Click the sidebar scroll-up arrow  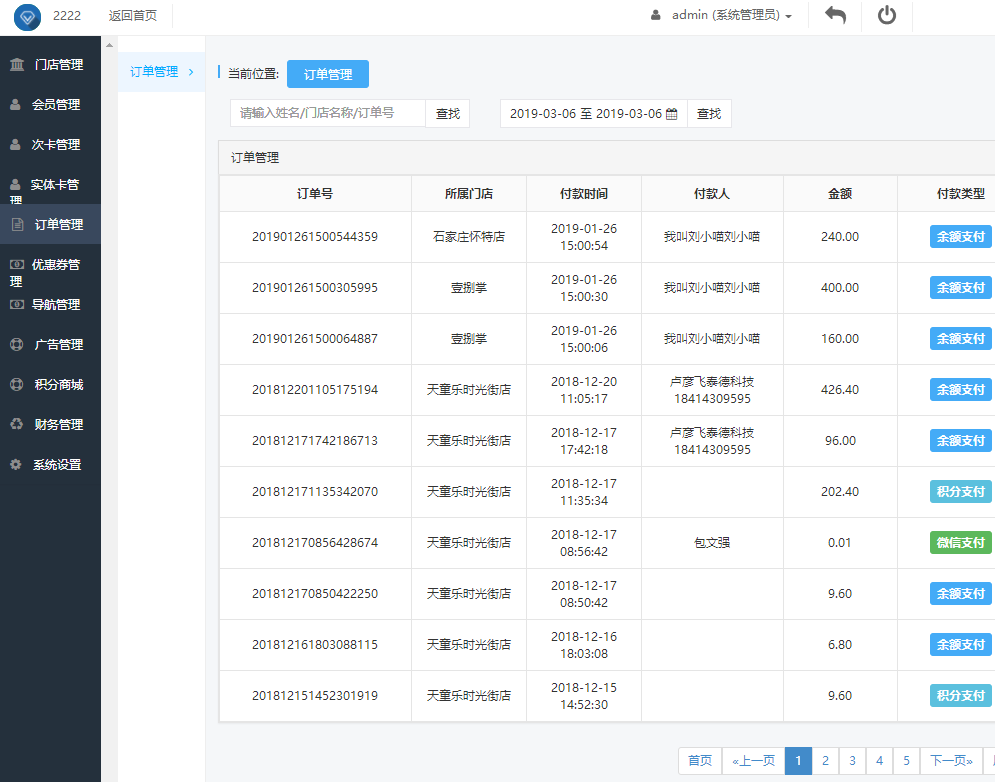(109, 45)
